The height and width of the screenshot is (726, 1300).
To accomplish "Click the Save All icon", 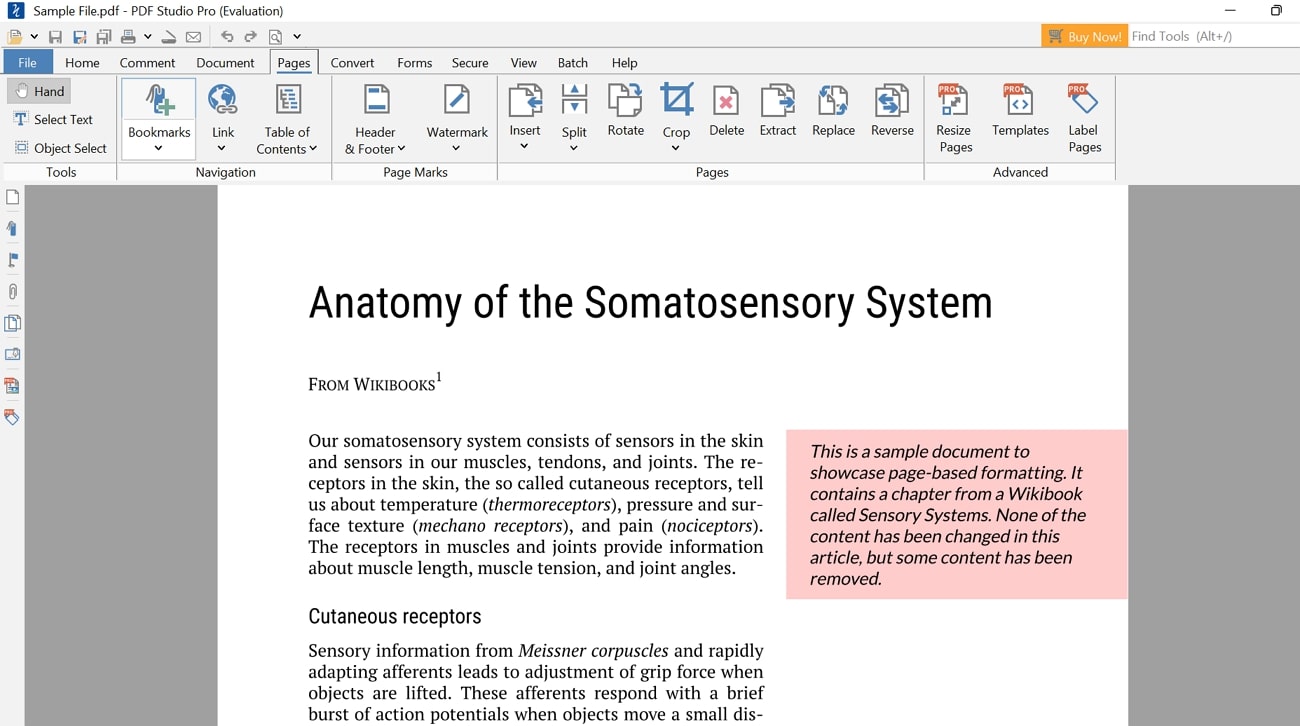I will point(103,37).
